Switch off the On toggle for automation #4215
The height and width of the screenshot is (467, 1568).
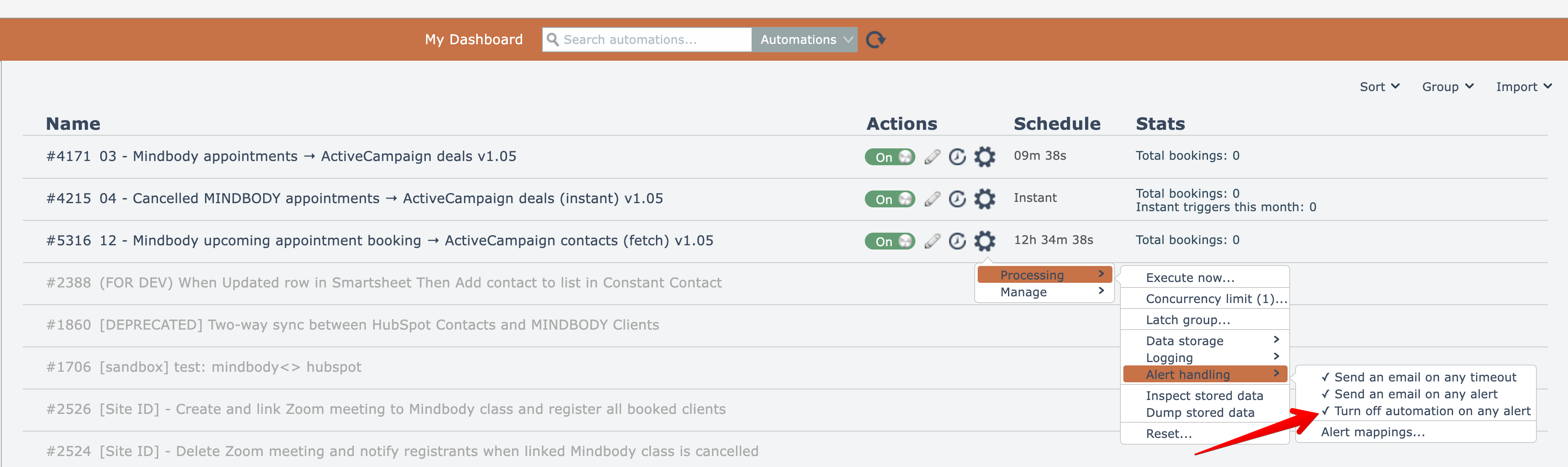889,199
